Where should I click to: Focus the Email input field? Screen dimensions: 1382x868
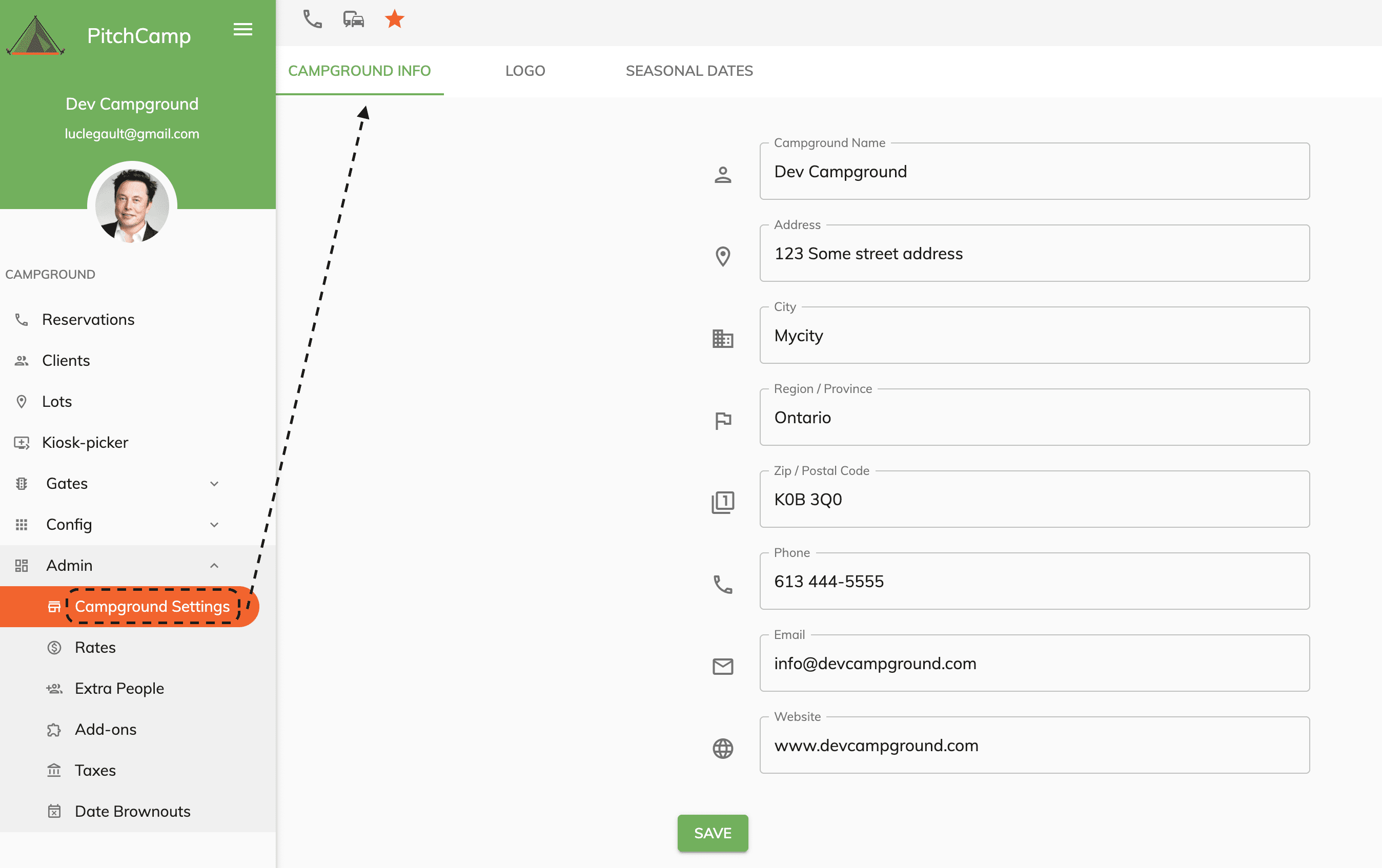tap(1035, 664)
